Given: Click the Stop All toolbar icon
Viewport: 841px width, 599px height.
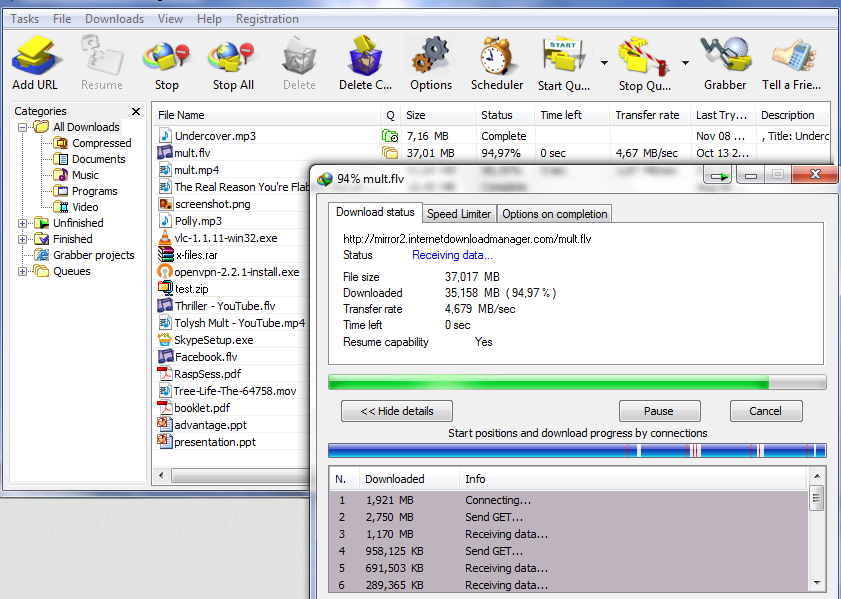Looking at the screenshot, I should [233, 57].
